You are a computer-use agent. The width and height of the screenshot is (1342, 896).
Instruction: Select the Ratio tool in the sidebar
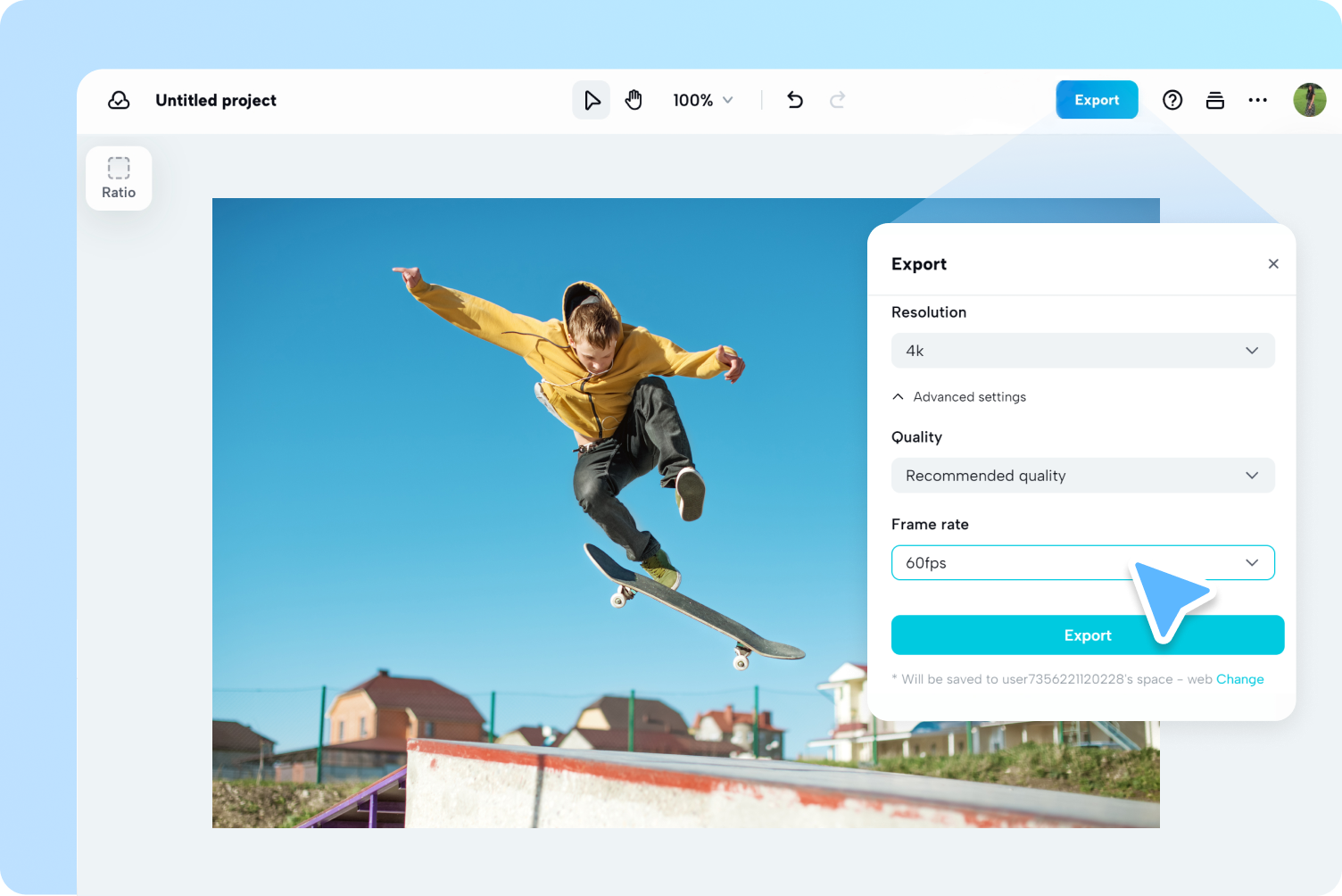click(119, 178)
